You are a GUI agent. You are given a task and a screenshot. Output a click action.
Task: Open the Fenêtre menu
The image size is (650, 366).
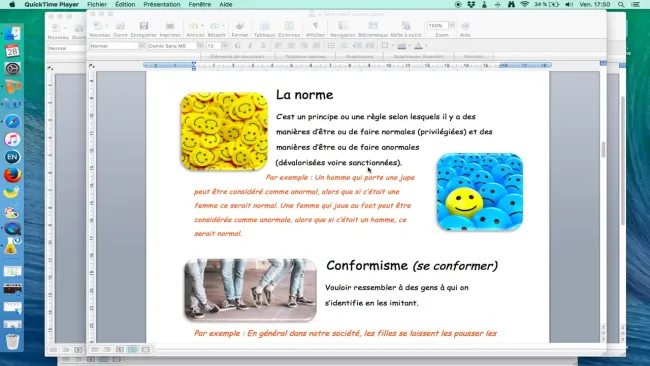pos(199,5)
